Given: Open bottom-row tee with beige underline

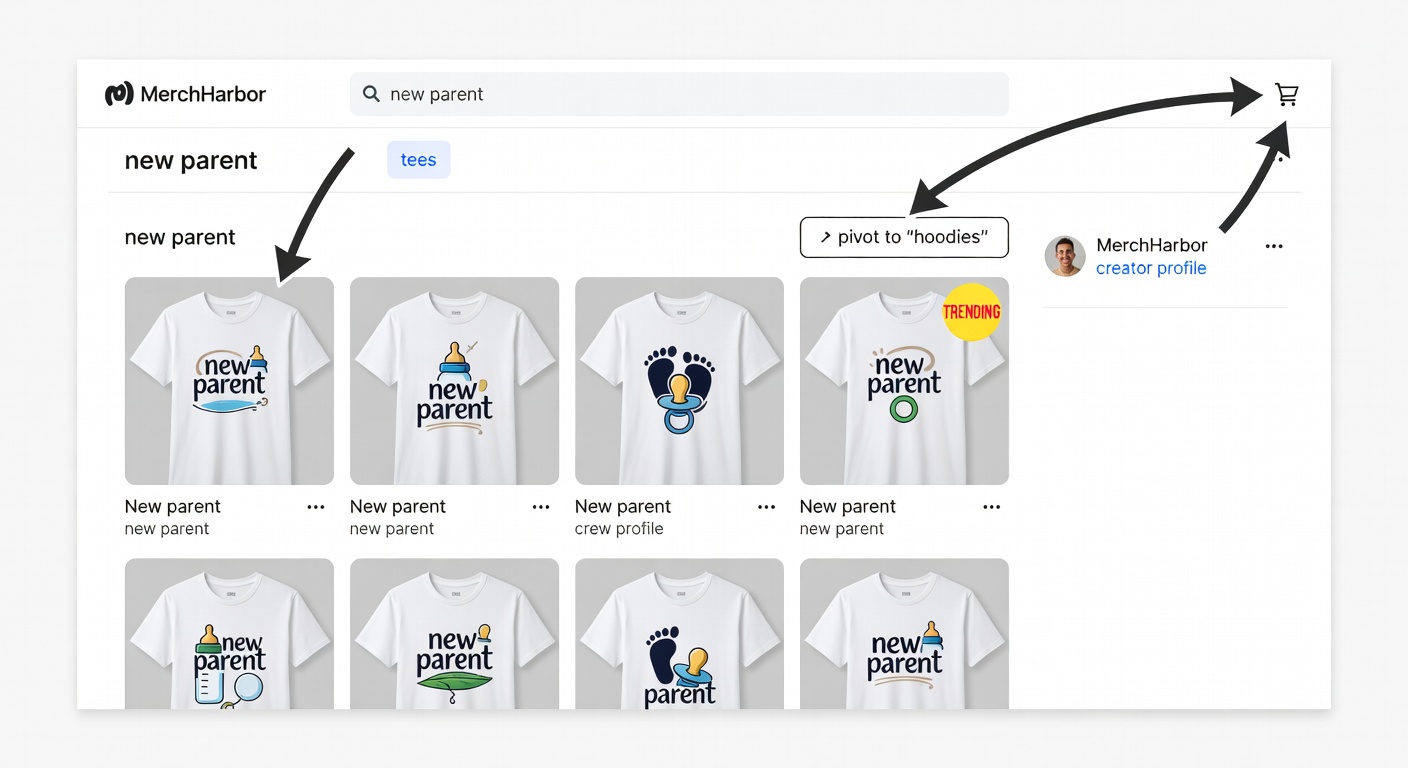Looking at the screenshot, I should [x=904, y=634].
